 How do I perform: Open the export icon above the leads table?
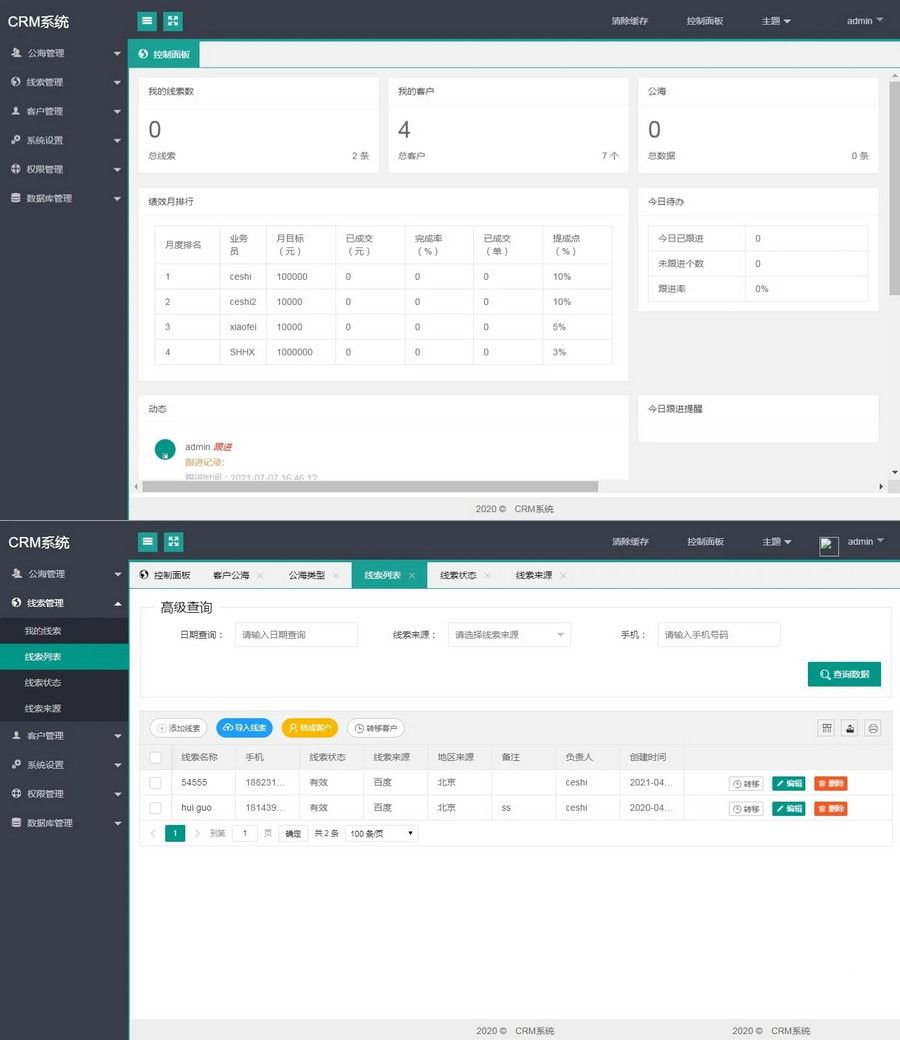pyautogui.click(x=850, y=728)
